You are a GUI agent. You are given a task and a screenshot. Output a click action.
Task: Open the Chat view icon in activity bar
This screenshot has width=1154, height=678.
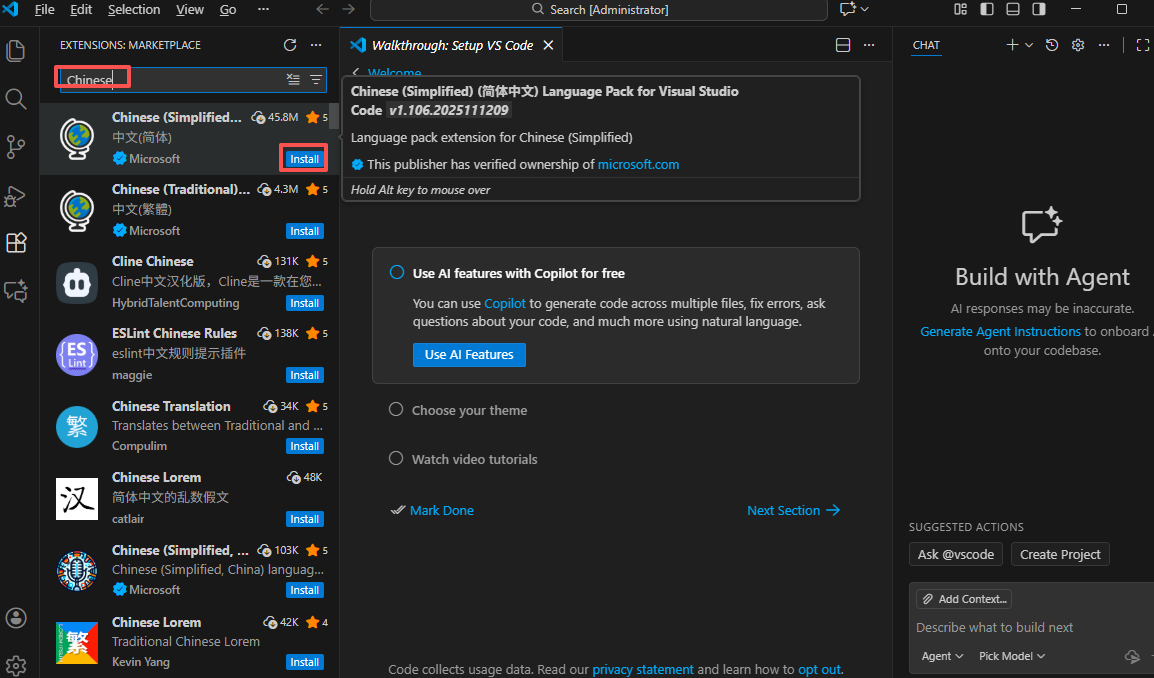15,292
